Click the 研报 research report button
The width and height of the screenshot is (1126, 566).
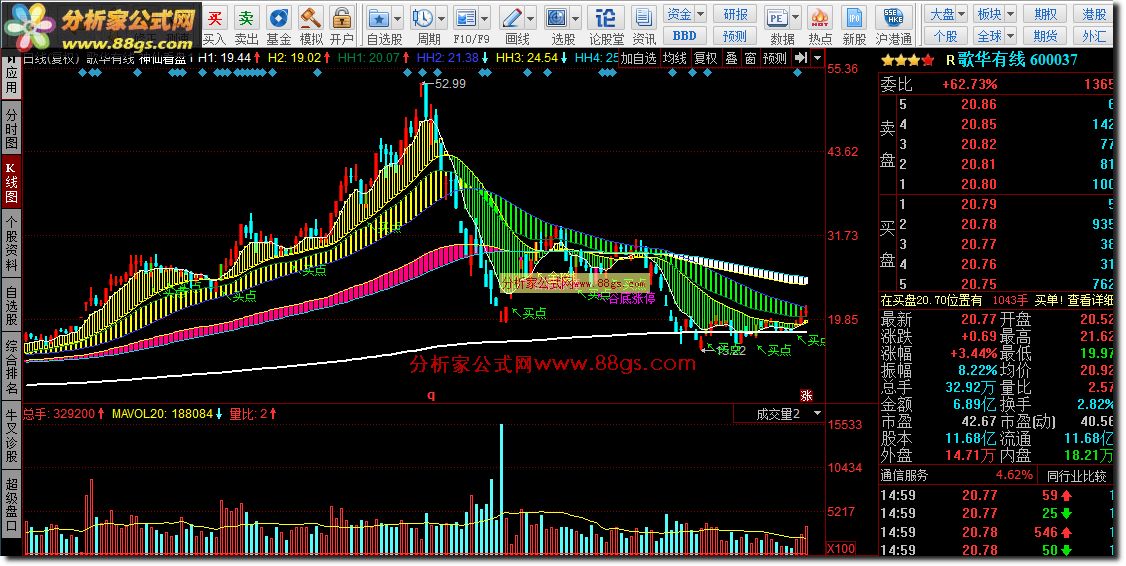tap(735, 14)
